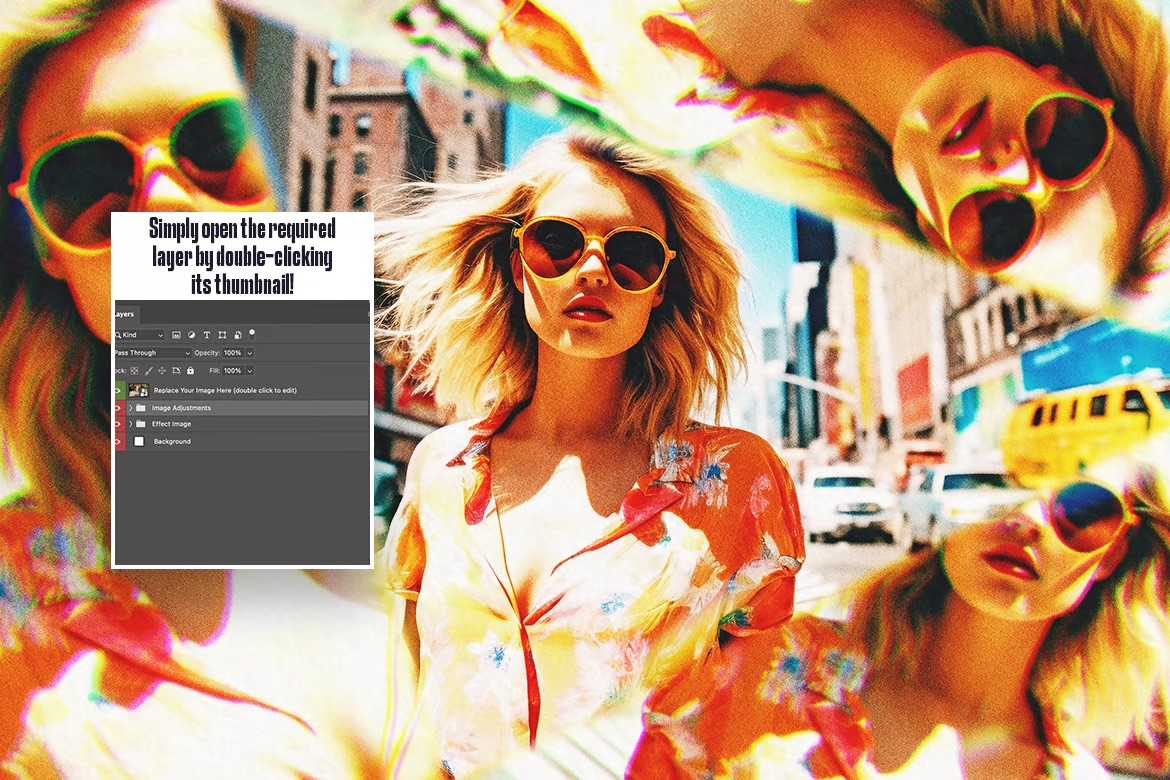Screen dimensions: 1170x780
Task: Click the lock position icon
Action: pyautogui.click(x=164, y=371)
